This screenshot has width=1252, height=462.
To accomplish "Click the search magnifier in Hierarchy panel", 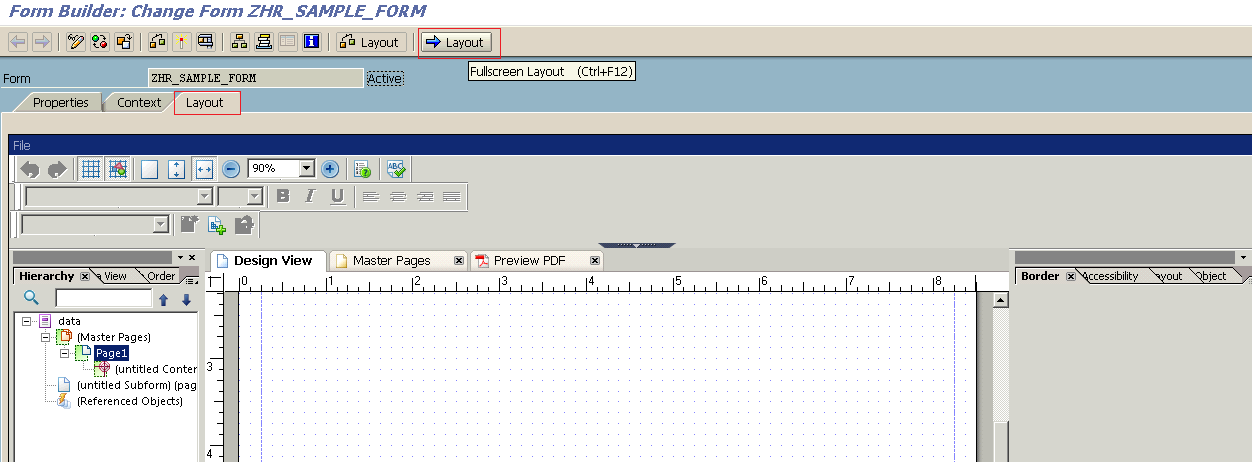I will (31, 298).
